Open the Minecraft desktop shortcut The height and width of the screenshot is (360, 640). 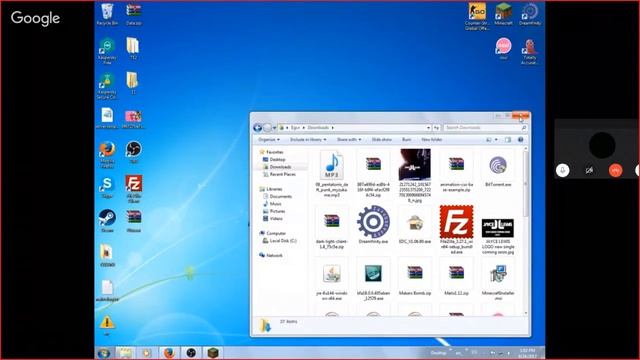coord(503,14)
